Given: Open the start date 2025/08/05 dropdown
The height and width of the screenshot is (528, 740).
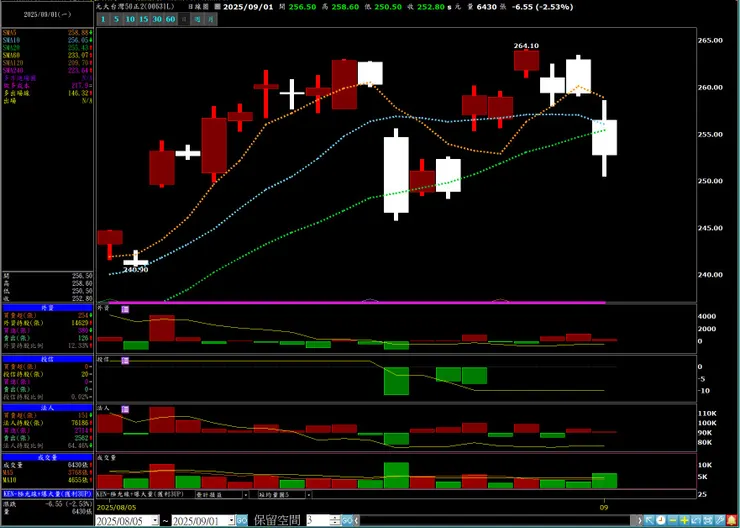Looking at the screenshot, I should click(155, 520).
